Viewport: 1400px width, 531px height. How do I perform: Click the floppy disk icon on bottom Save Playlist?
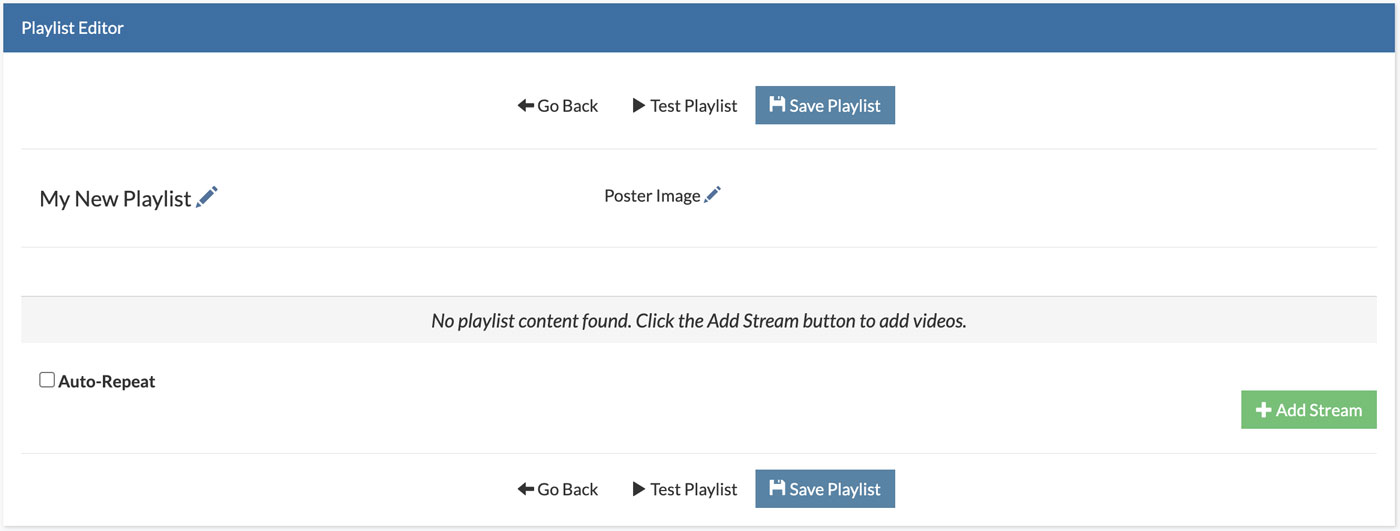pos(777,488)
